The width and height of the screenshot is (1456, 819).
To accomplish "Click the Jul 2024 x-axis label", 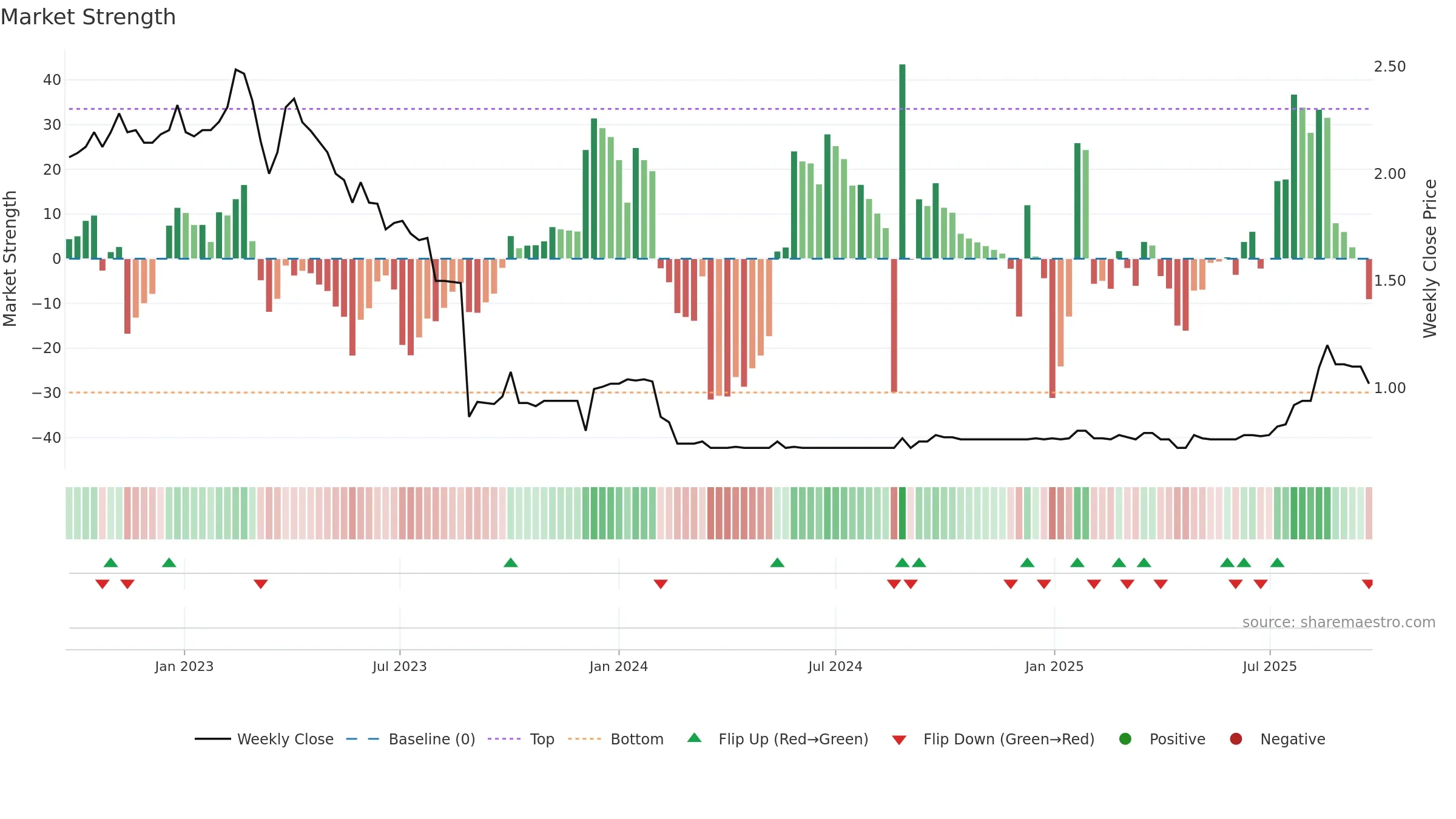I will pyautogui.click(x=835, y=666).
